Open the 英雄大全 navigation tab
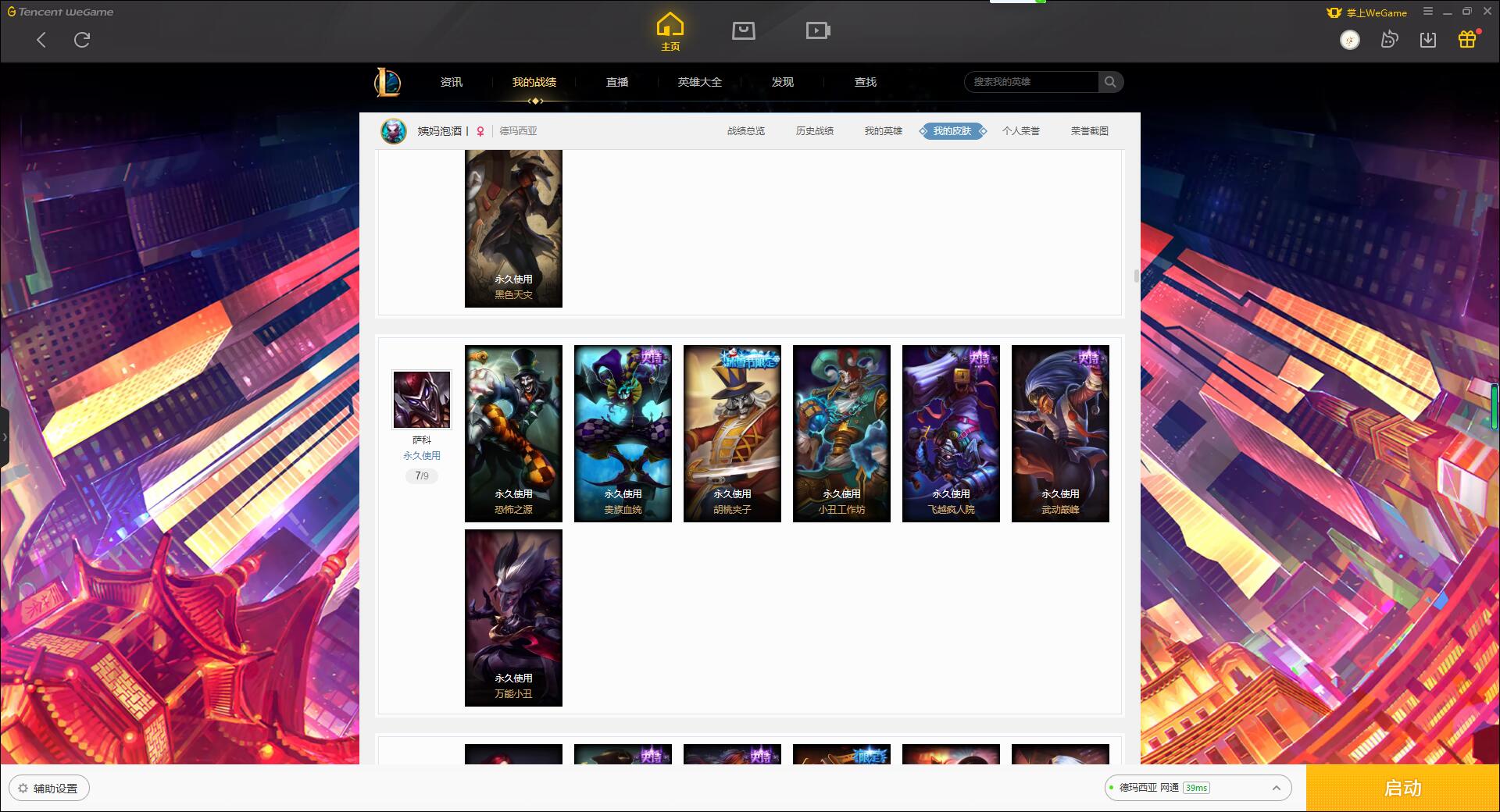 pos(700,82)
